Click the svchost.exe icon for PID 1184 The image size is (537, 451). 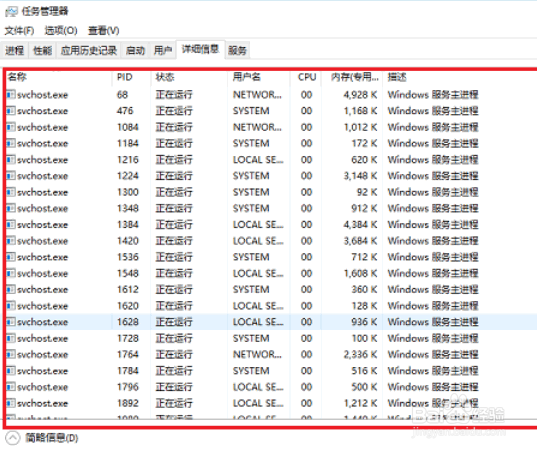pos(11,143)
